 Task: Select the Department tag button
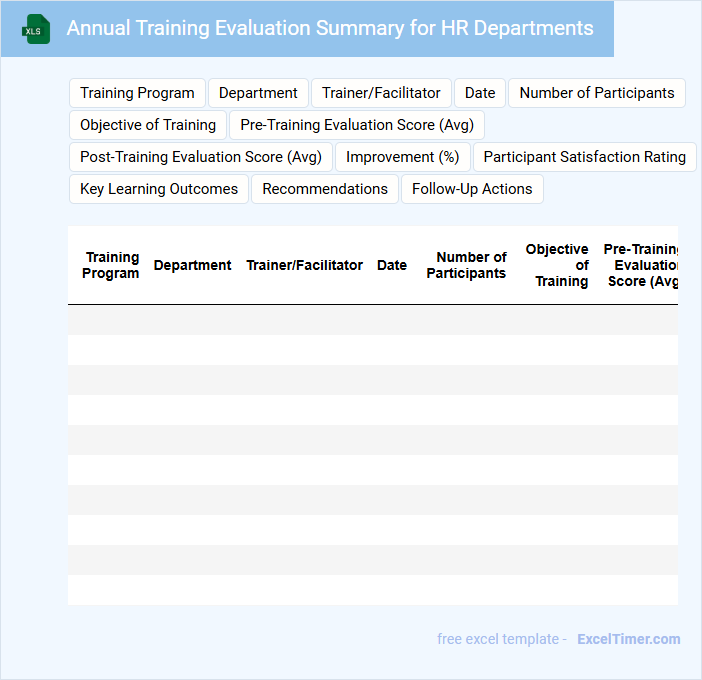258,93
